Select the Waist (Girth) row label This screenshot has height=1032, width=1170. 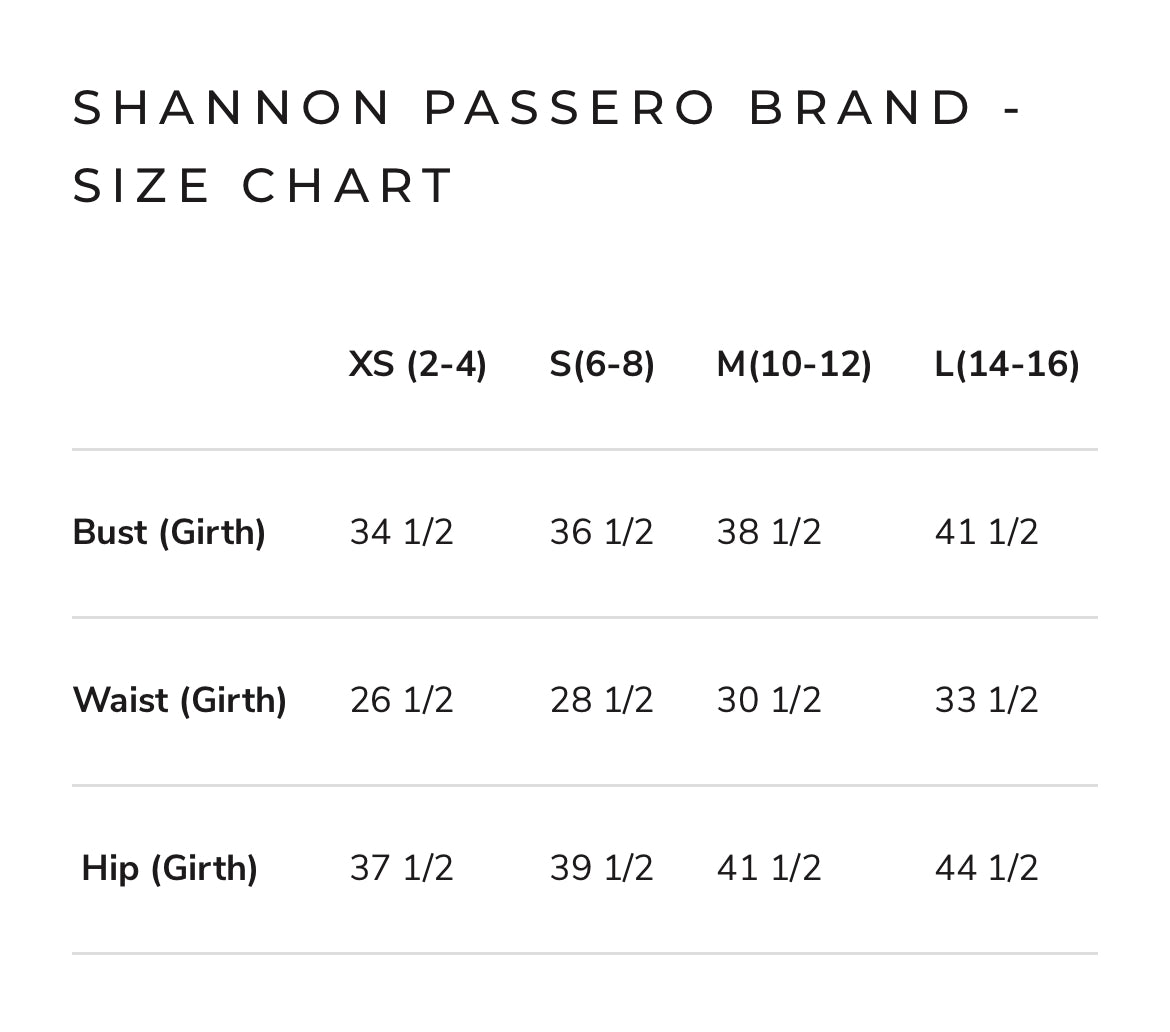180,700
